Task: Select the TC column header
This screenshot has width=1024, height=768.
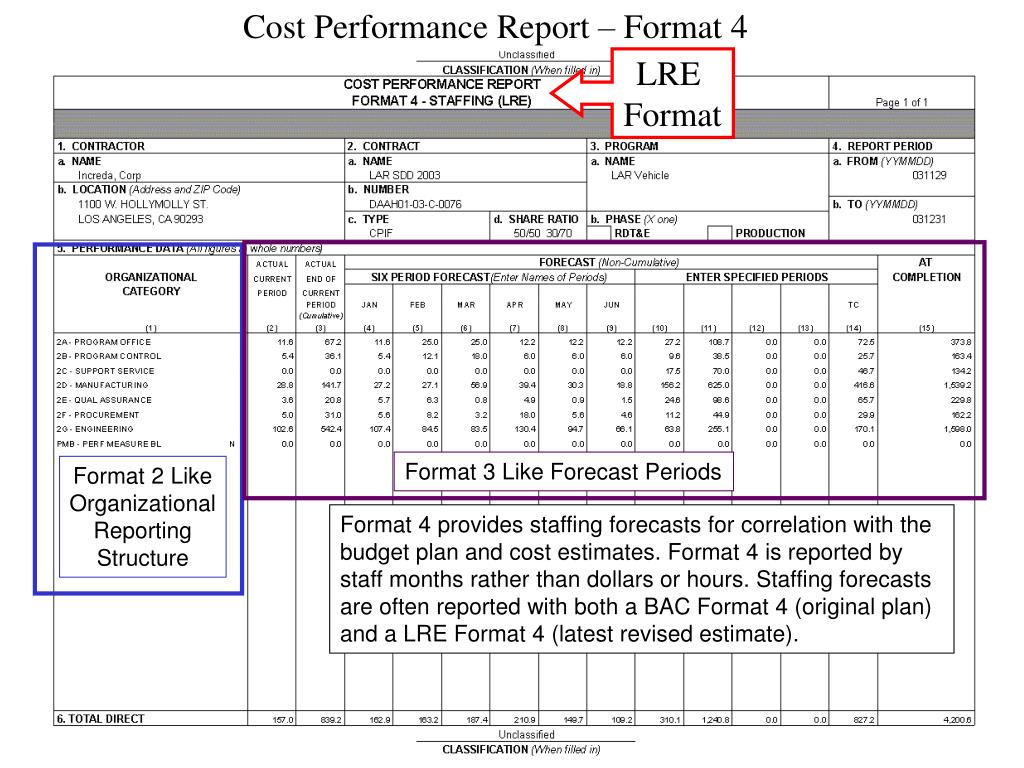Action: pyautogui.click(x=854, y=305)
